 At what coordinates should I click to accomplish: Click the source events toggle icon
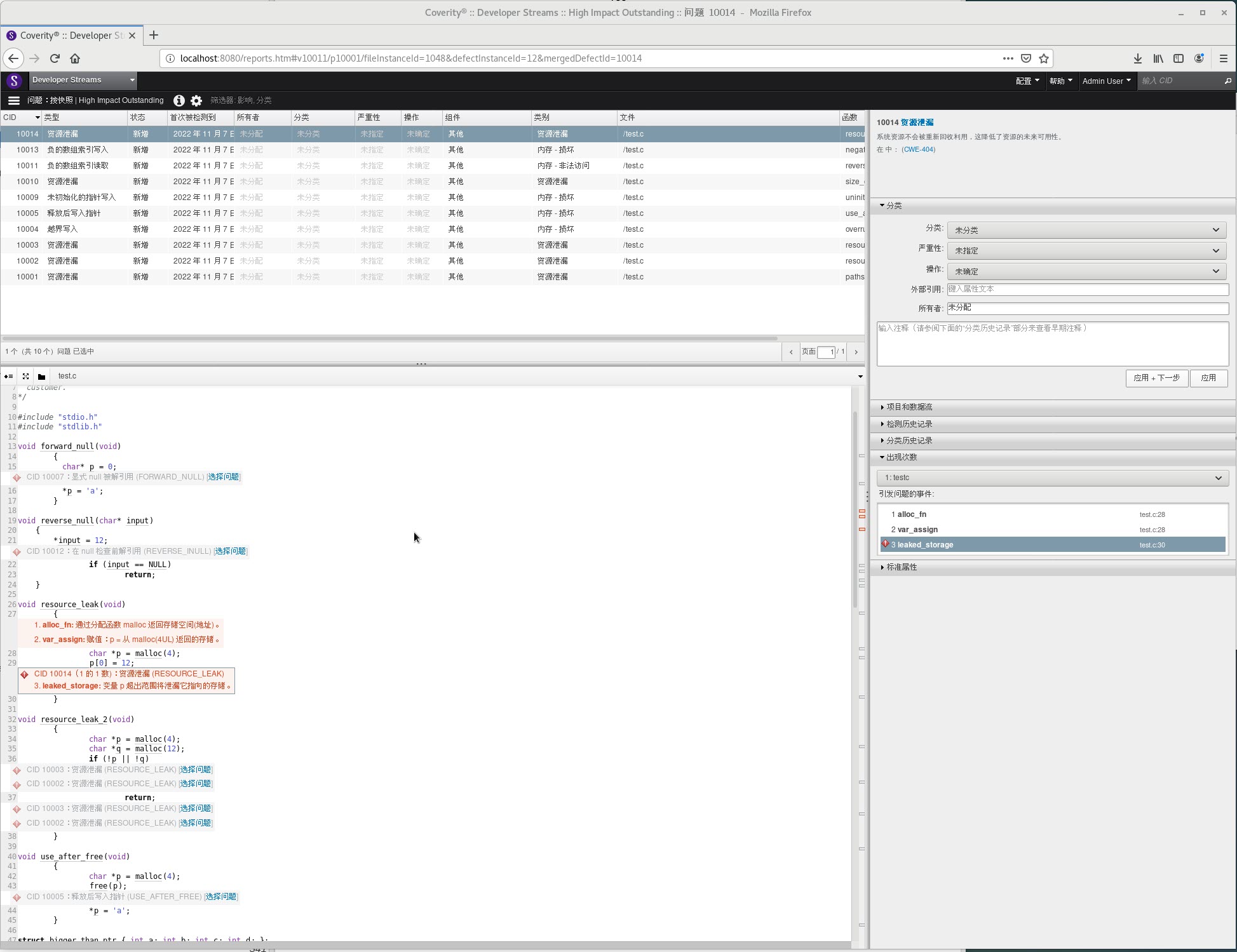(8, 376)
